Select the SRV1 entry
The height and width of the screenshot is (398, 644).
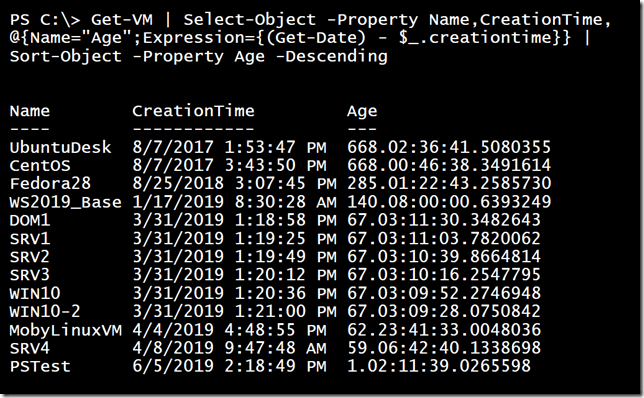[30, 238]
